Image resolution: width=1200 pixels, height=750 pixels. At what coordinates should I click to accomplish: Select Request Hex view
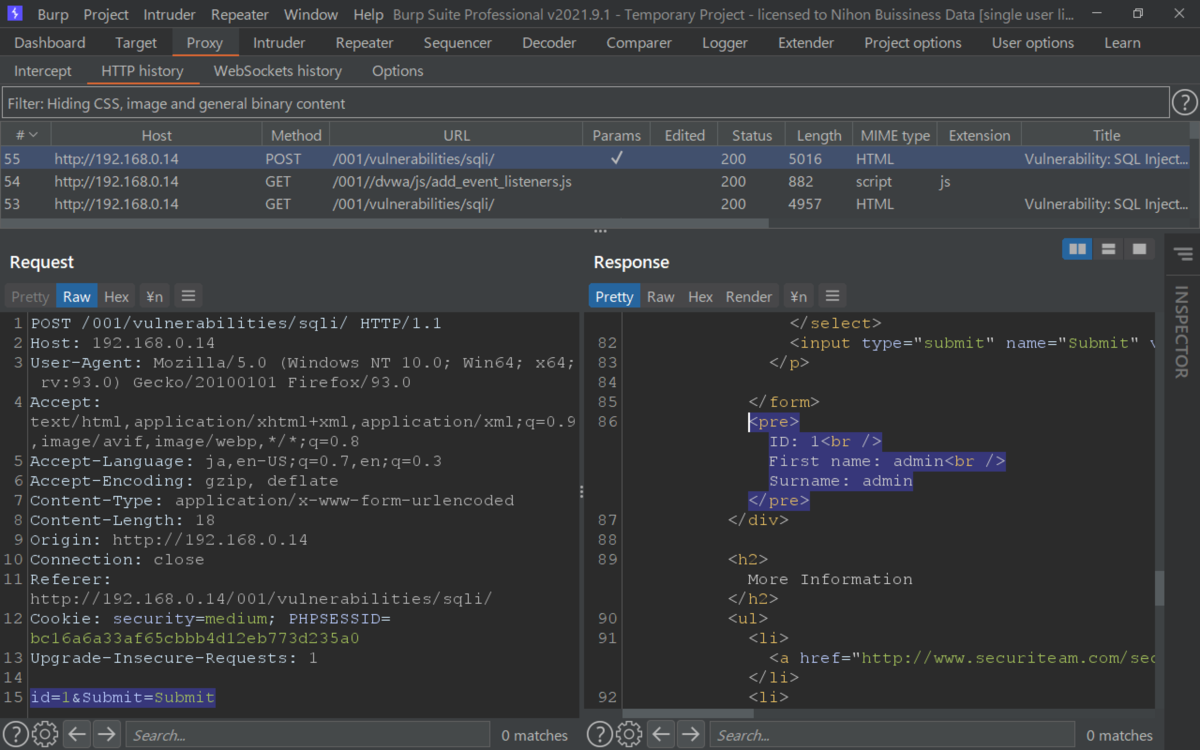117,296
